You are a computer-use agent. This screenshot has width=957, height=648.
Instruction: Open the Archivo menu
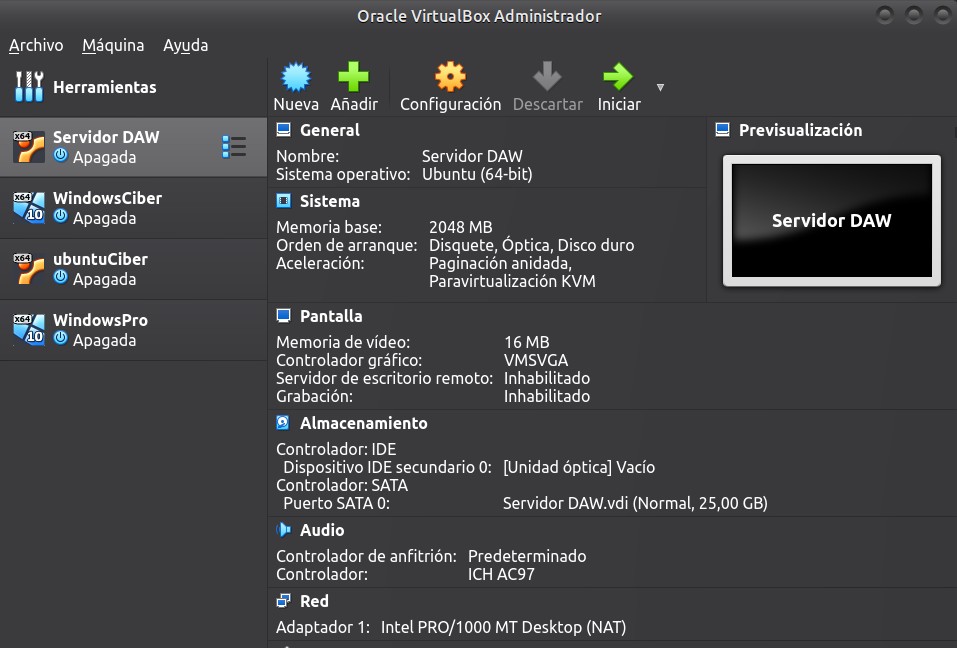click(36, 45)
